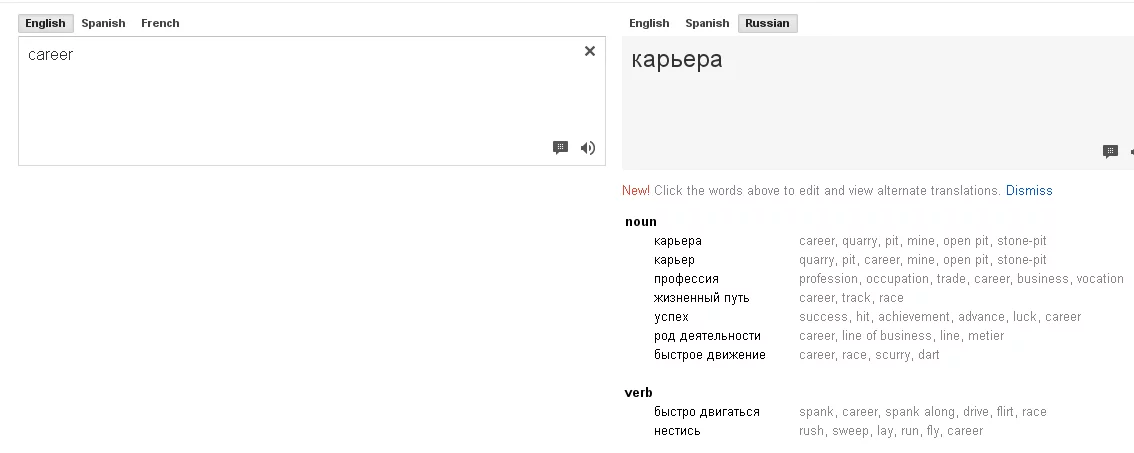Set target language to Spanish

(707, 23)
